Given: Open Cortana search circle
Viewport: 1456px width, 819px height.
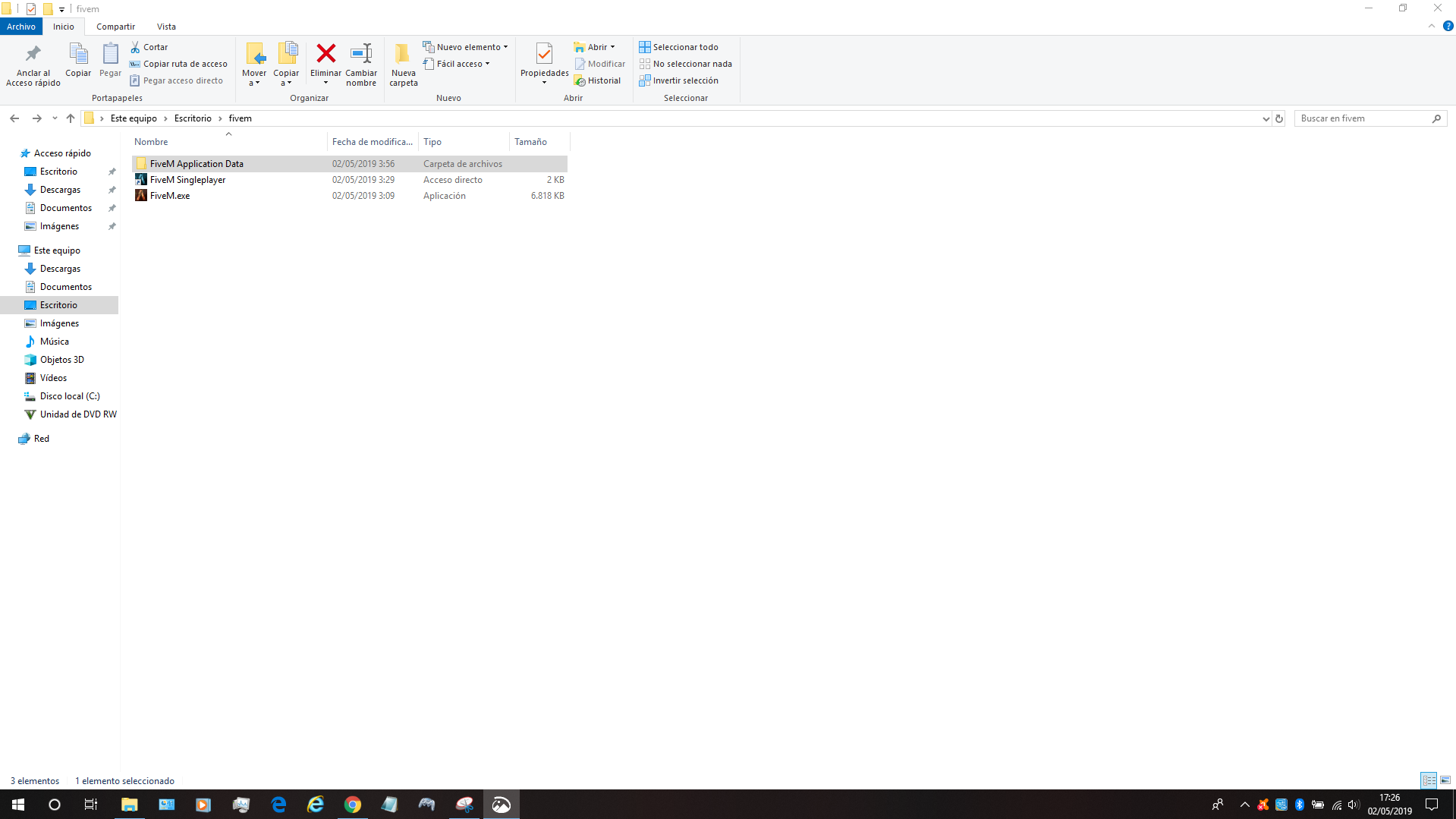Looking at the screenshot, I should pos(55,805).
